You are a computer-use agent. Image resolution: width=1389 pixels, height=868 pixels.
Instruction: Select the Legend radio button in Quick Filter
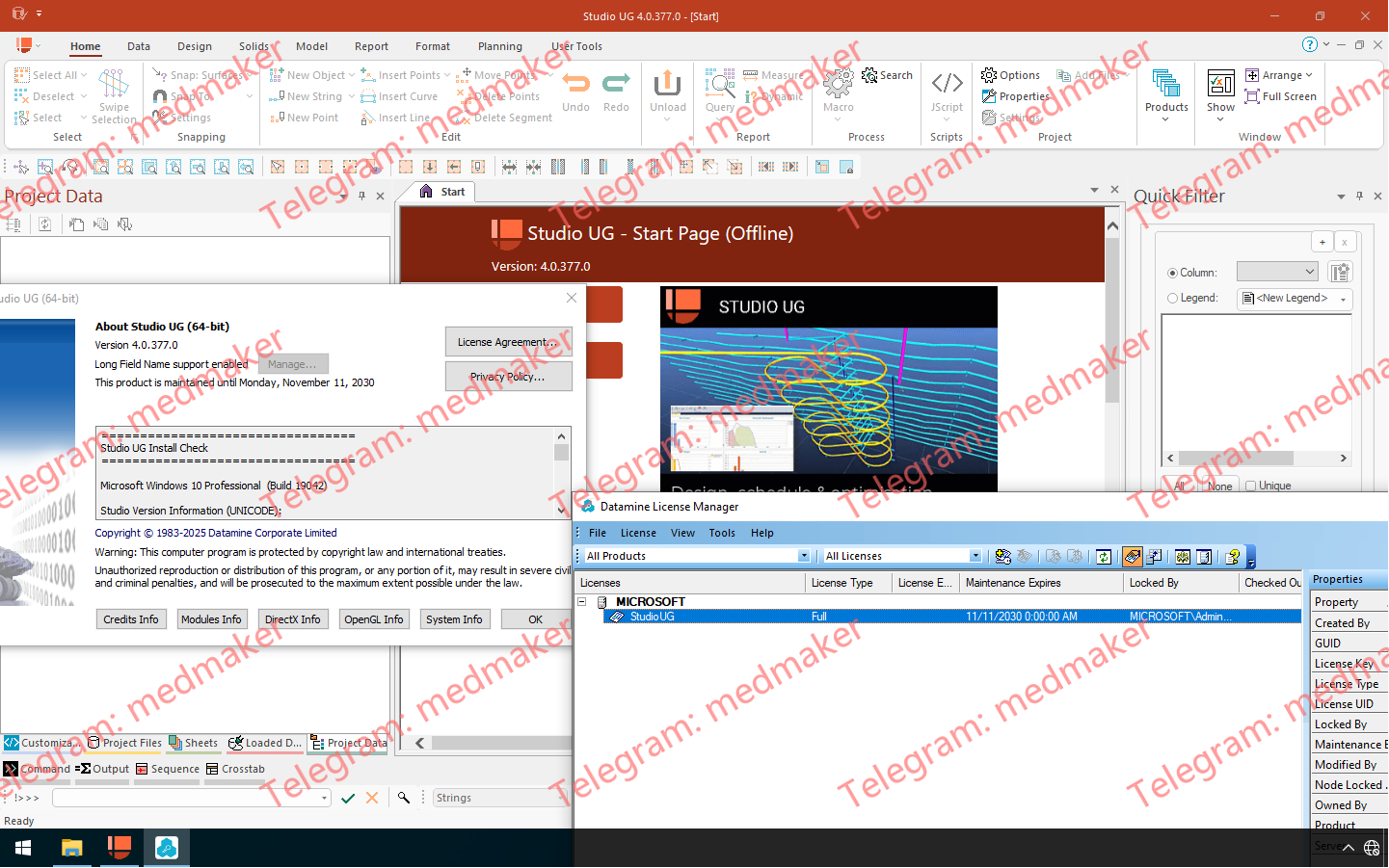1172,298
